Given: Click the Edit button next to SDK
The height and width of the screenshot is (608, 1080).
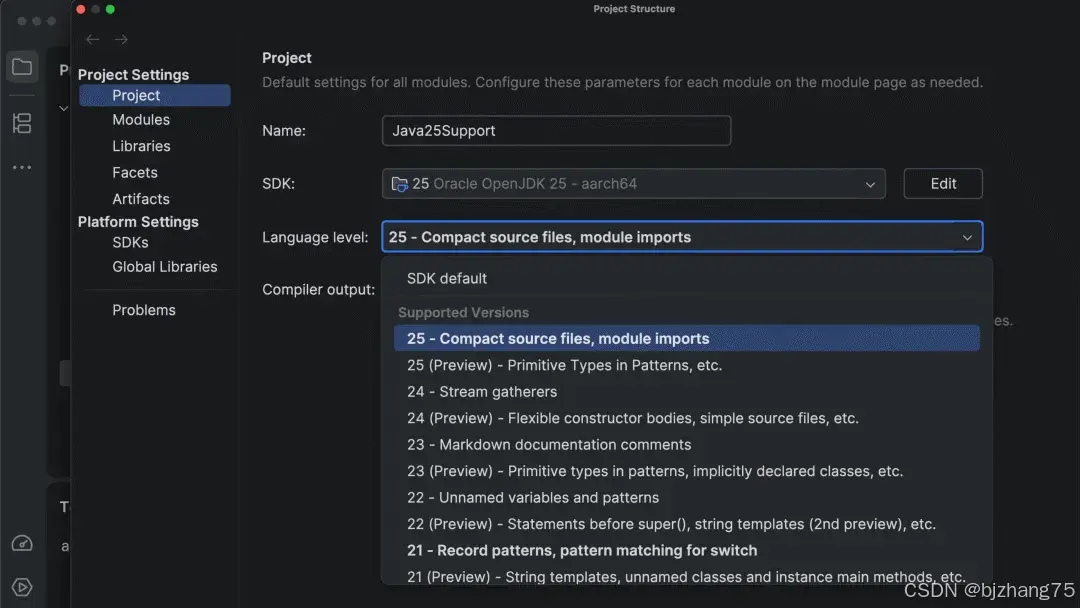Looking at the screenshot, I should (x=943, y=184).
